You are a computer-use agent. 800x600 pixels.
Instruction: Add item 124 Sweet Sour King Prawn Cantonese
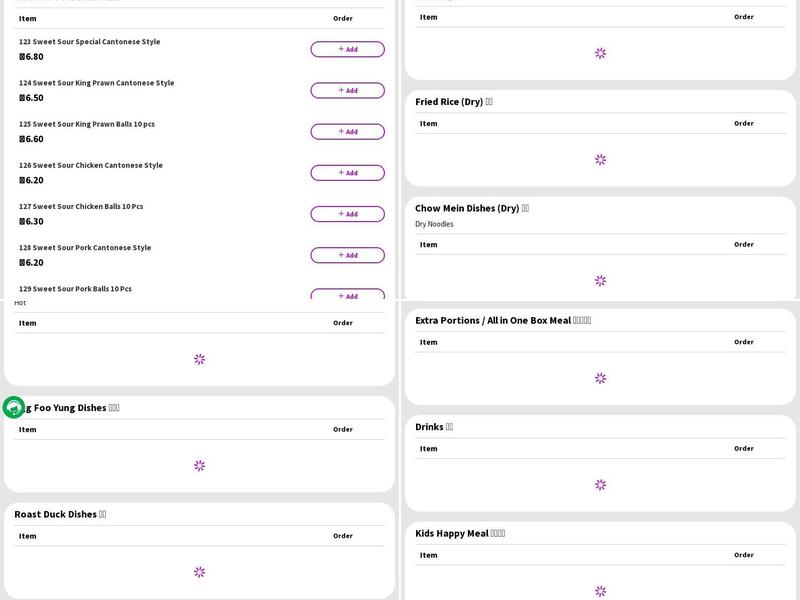pos(347,90)
